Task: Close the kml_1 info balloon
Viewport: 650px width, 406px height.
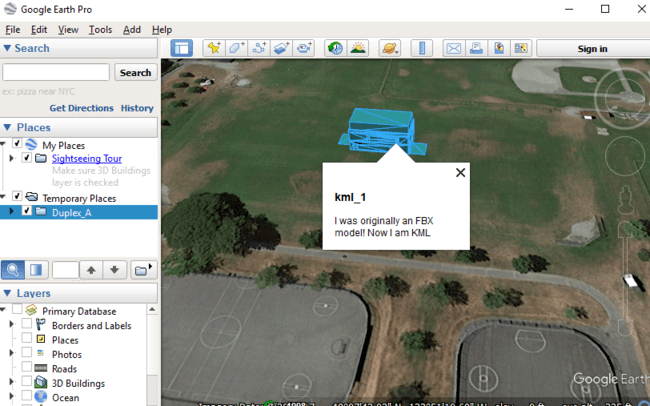Action: coord(460,173)
